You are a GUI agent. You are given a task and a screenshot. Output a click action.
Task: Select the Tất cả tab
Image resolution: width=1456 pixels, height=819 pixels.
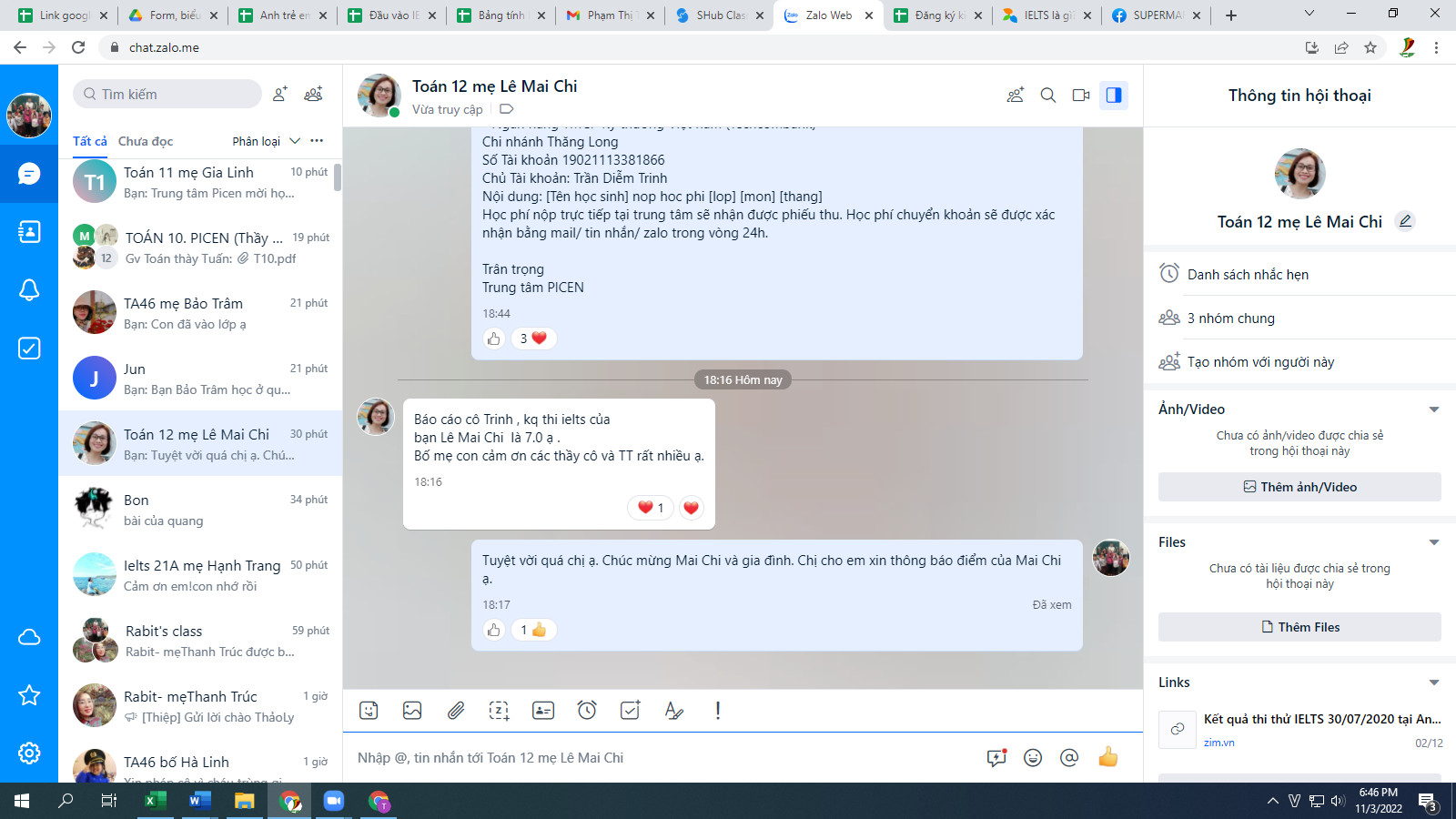89,141
